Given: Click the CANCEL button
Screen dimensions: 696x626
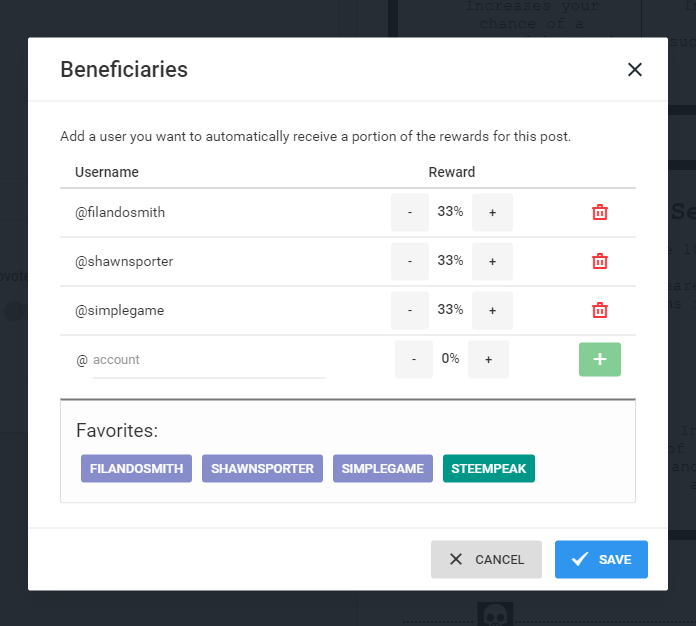Looking at the screenshot, I should [486, 559].
